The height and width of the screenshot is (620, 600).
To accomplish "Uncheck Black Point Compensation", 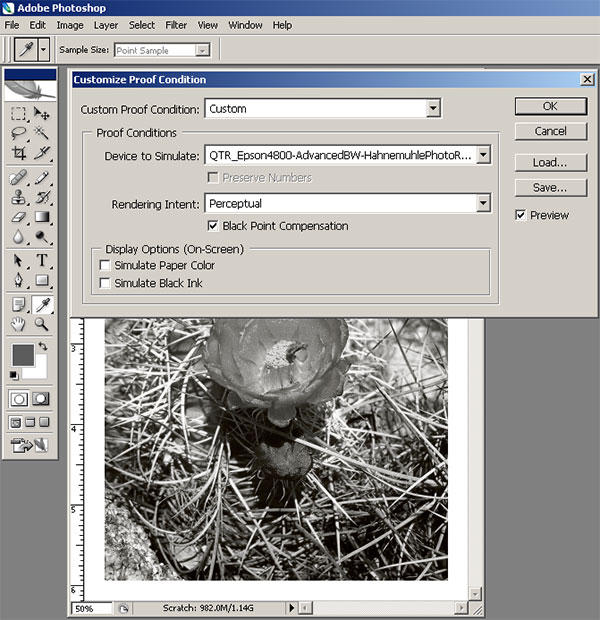I will [213, 226].
